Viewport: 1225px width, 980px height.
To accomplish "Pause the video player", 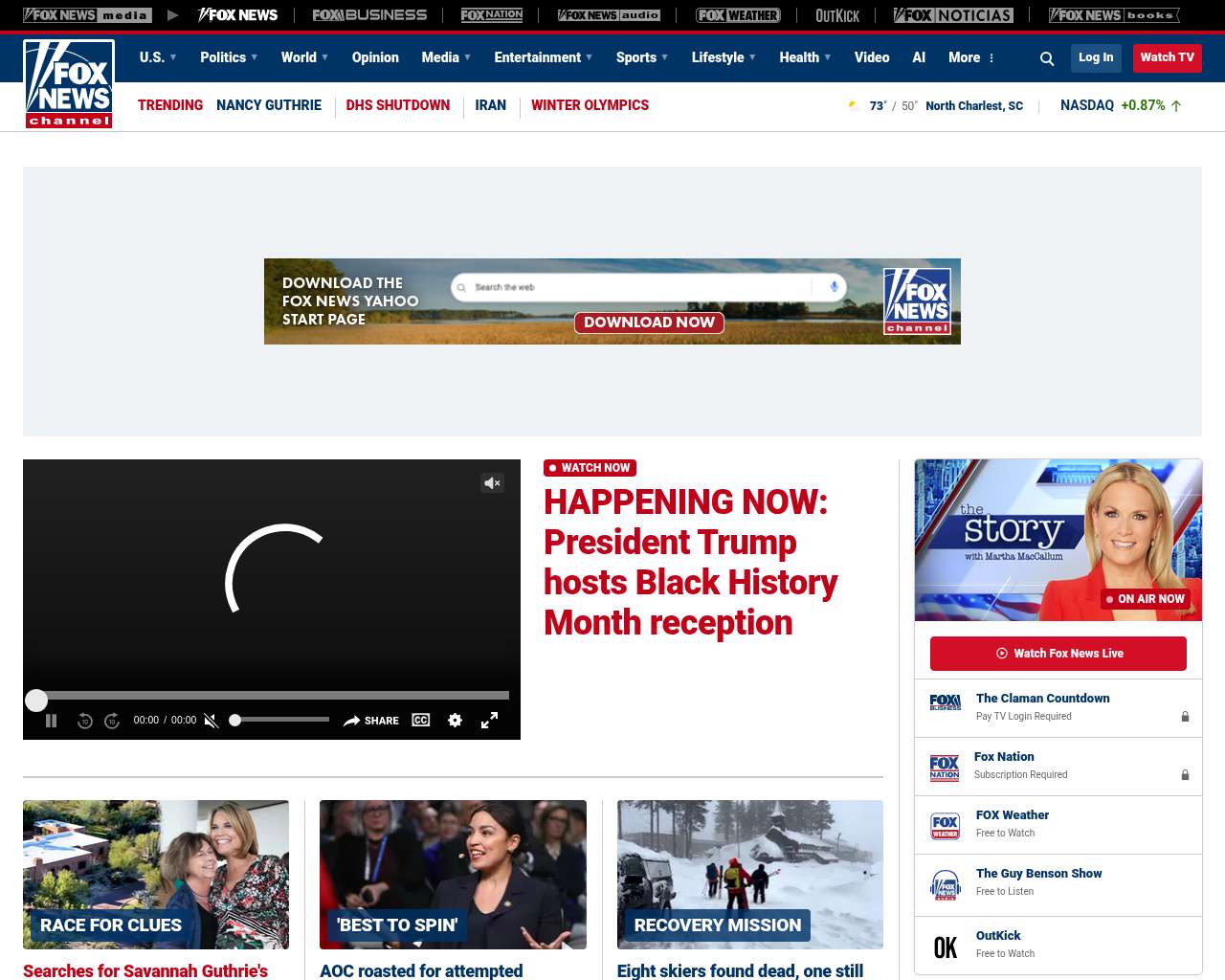I will click(52, 721).
